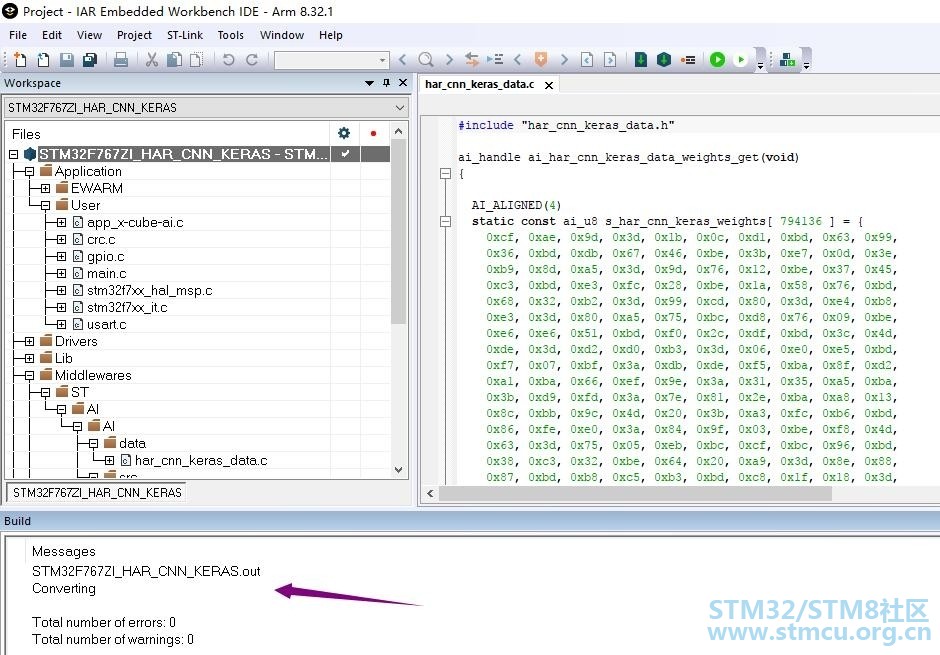Image resolution: width=940 pixels, height=655 pixels.
Task: Click the Redo arrow icon
Action: (252, 59)
